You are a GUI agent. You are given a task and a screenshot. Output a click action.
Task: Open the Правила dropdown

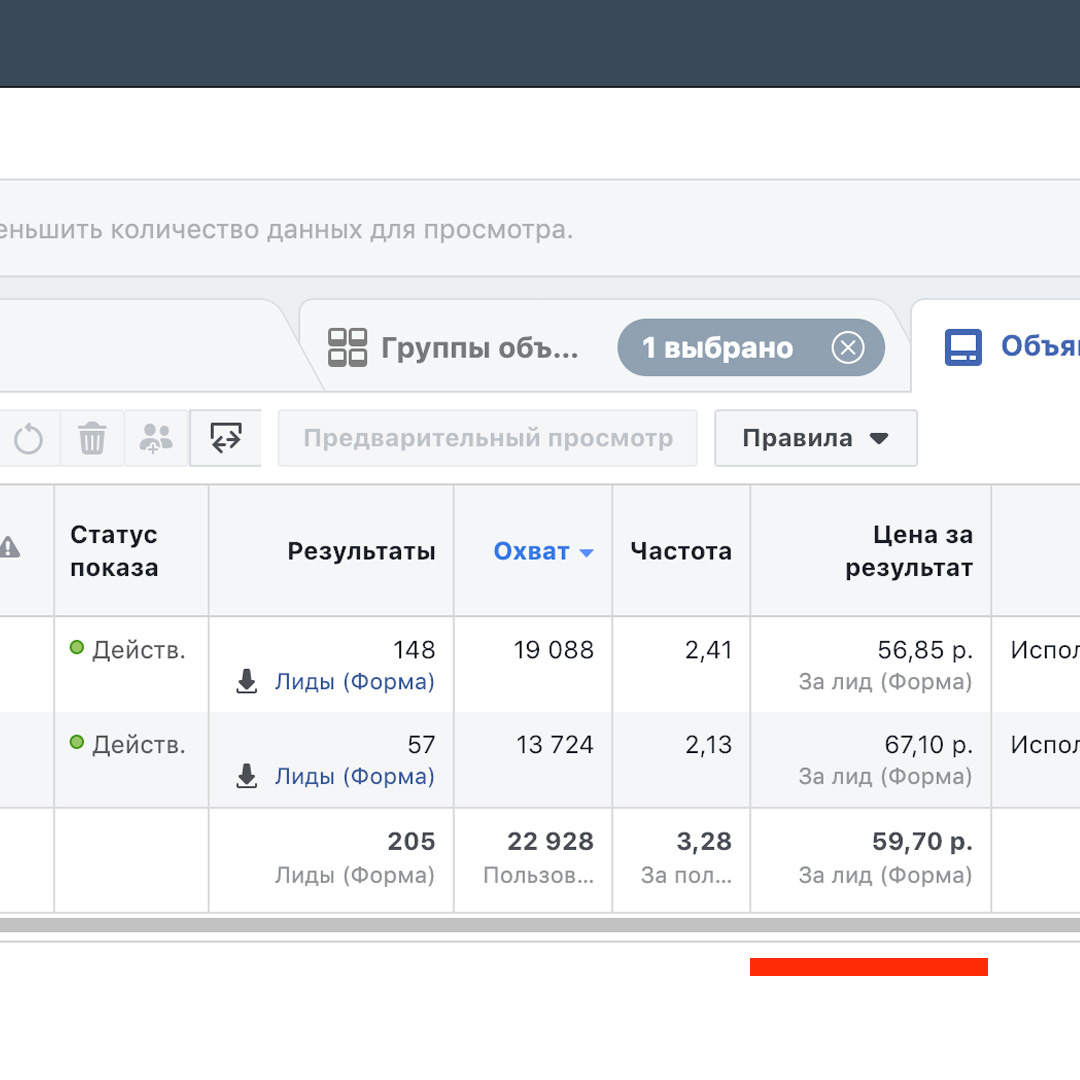[x=816, y=438]
